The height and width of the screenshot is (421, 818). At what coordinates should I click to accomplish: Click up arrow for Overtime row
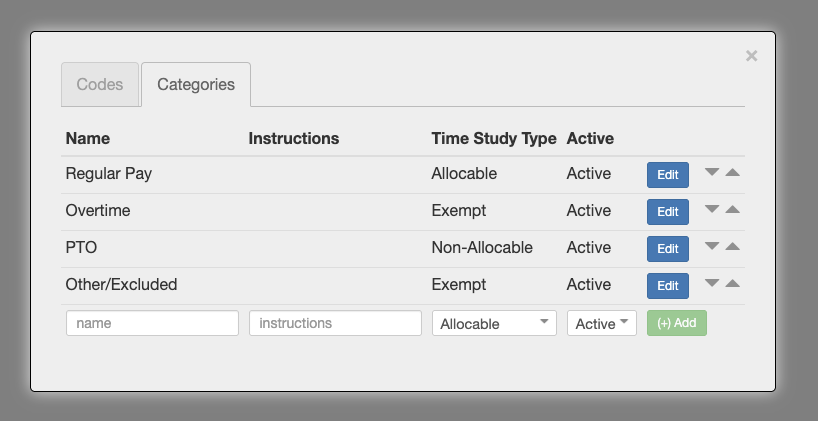[x=732, y=209]
